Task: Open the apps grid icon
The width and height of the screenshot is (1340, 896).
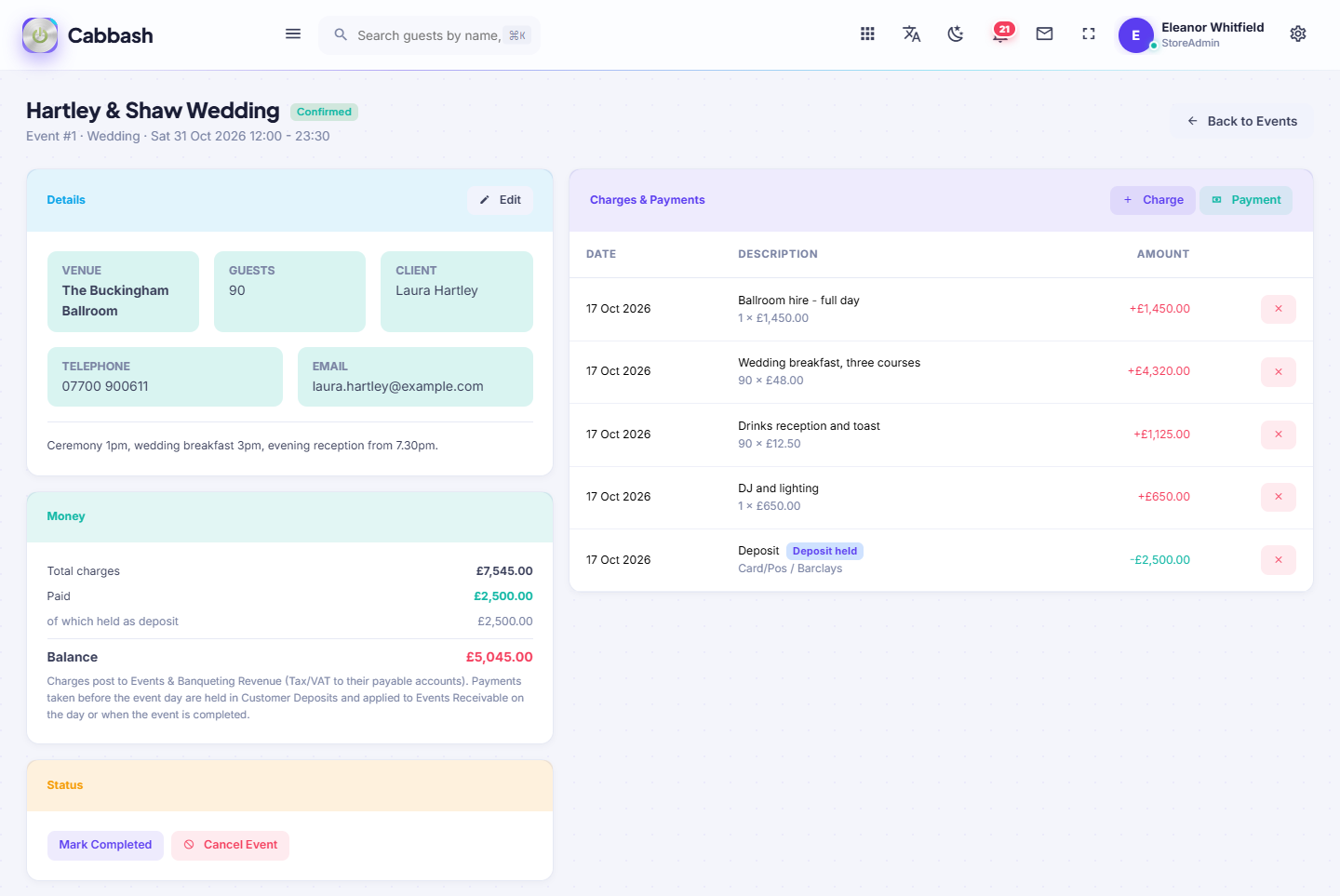Action: point(867,34)
